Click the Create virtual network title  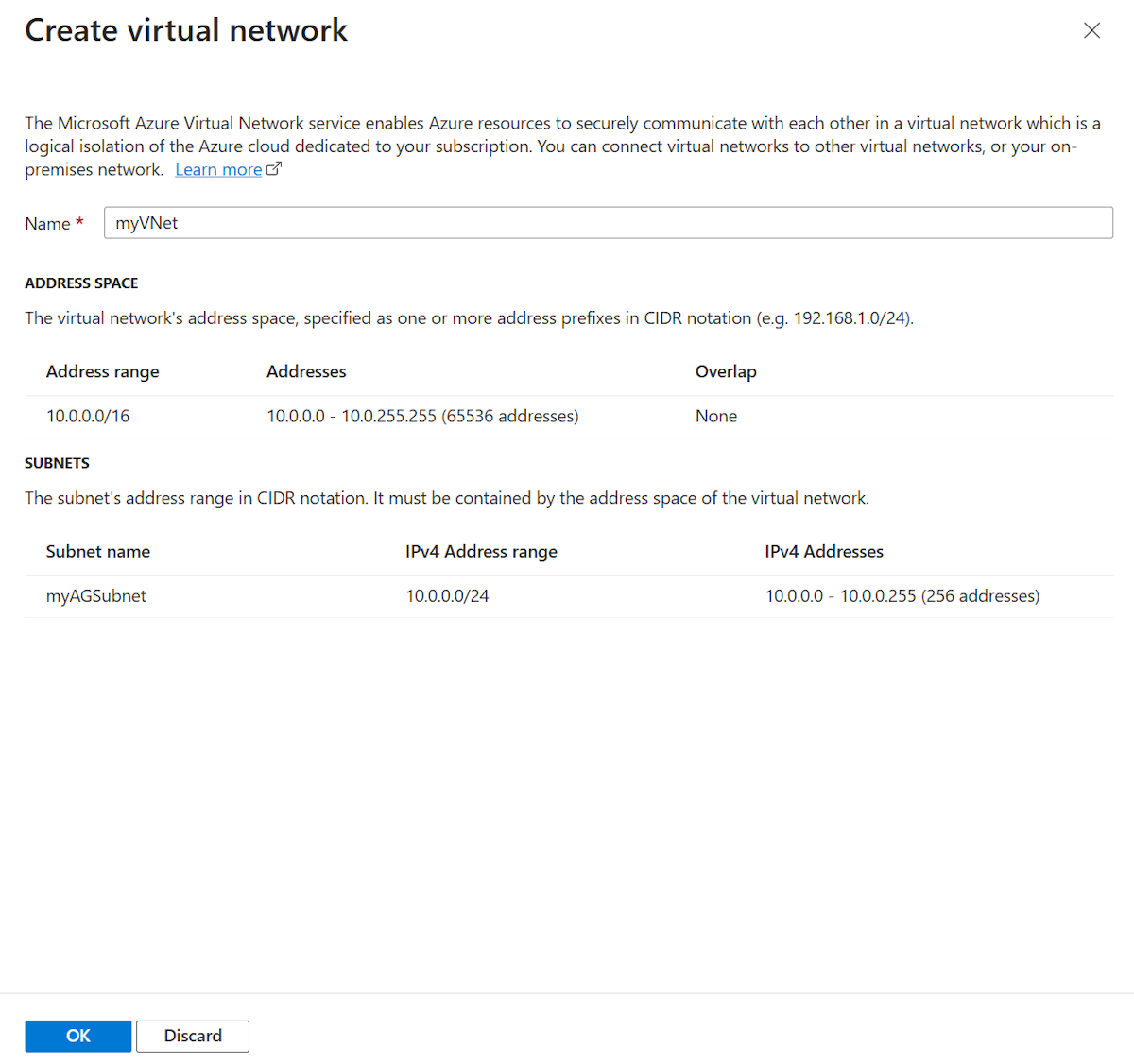coord(186,30)
